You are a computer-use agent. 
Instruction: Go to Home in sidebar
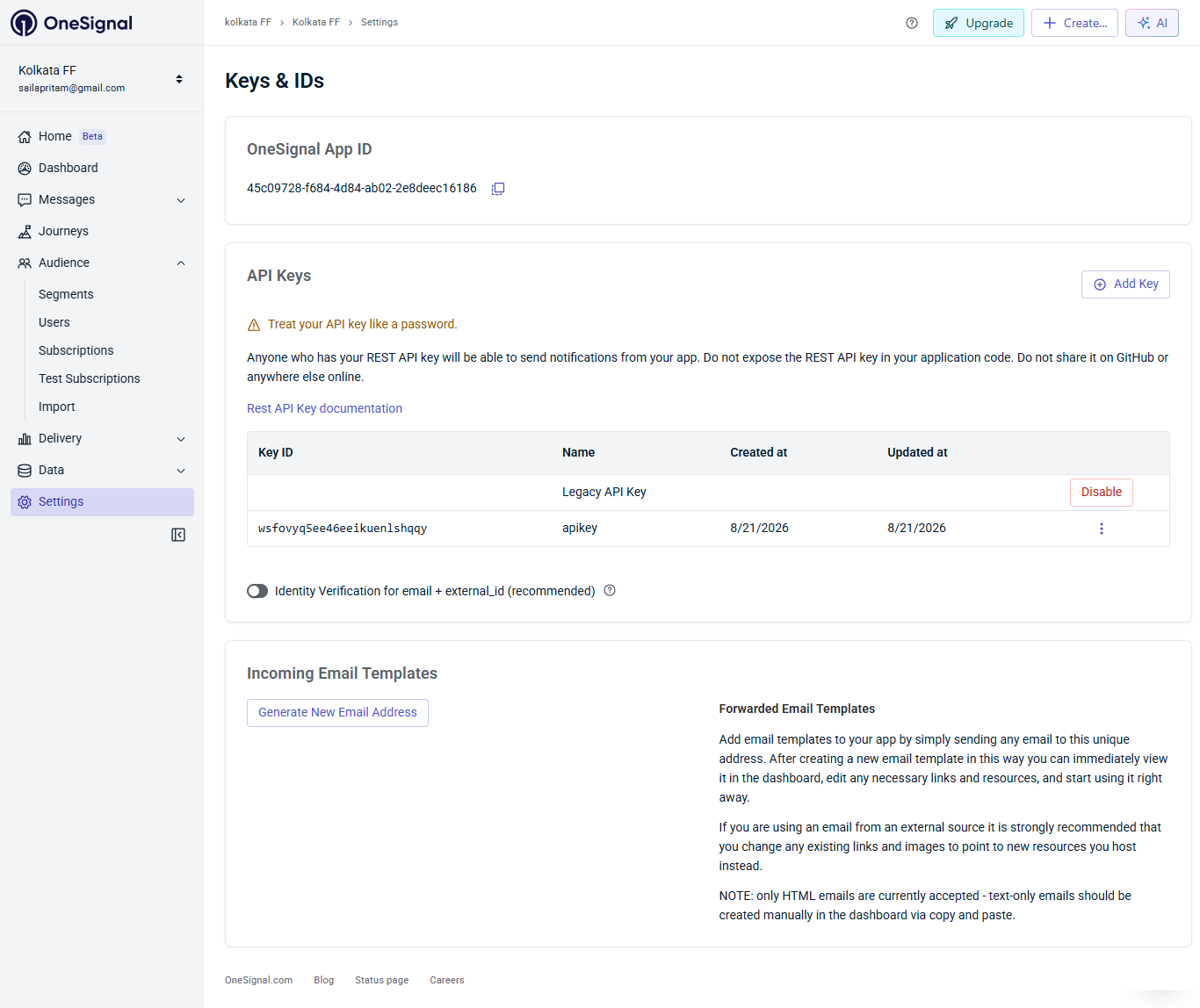click(x=55, y=136)
